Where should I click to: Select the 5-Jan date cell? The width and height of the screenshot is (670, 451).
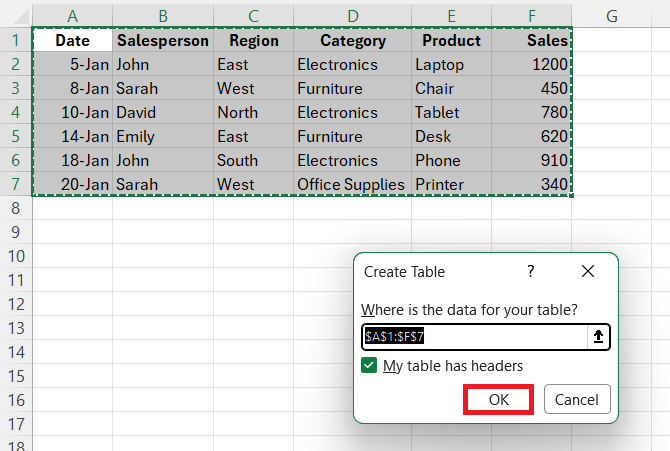[x=72, y=64]
